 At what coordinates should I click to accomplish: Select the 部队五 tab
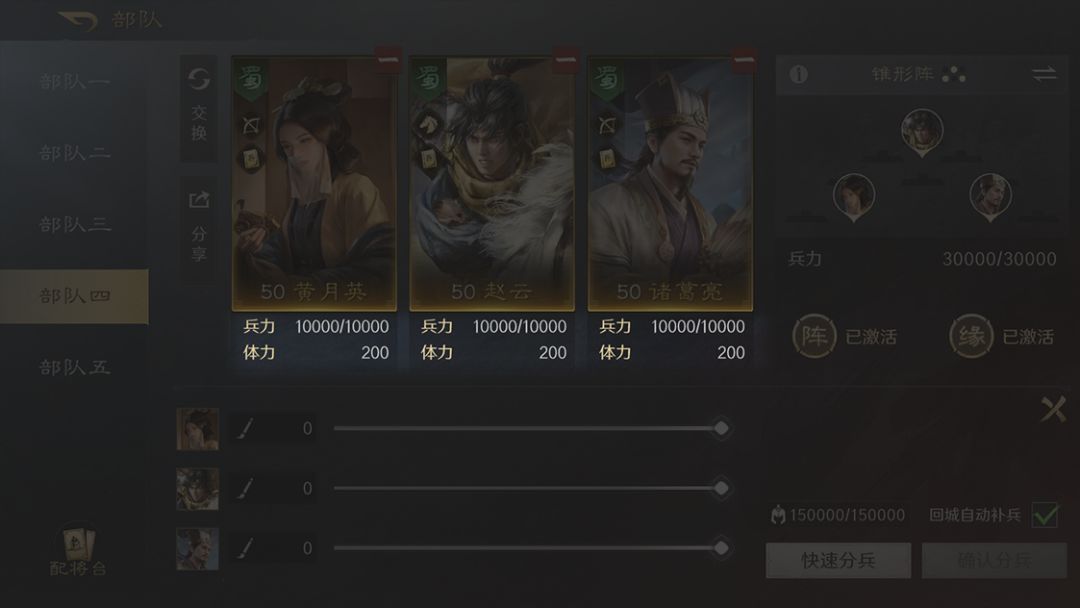pyautogui.click(x=74, y=367)
